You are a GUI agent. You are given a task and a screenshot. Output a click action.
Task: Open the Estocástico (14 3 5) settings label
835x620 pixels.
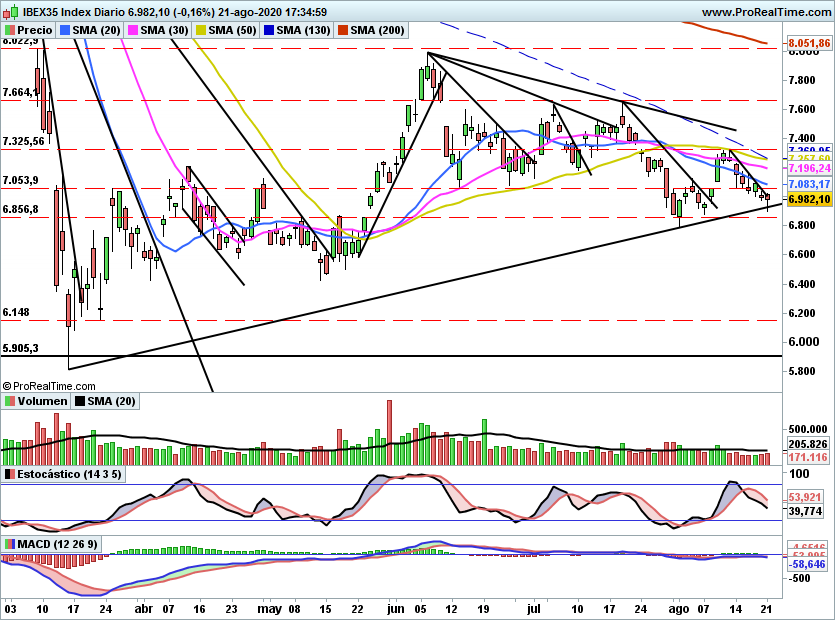tap(69, 474)
